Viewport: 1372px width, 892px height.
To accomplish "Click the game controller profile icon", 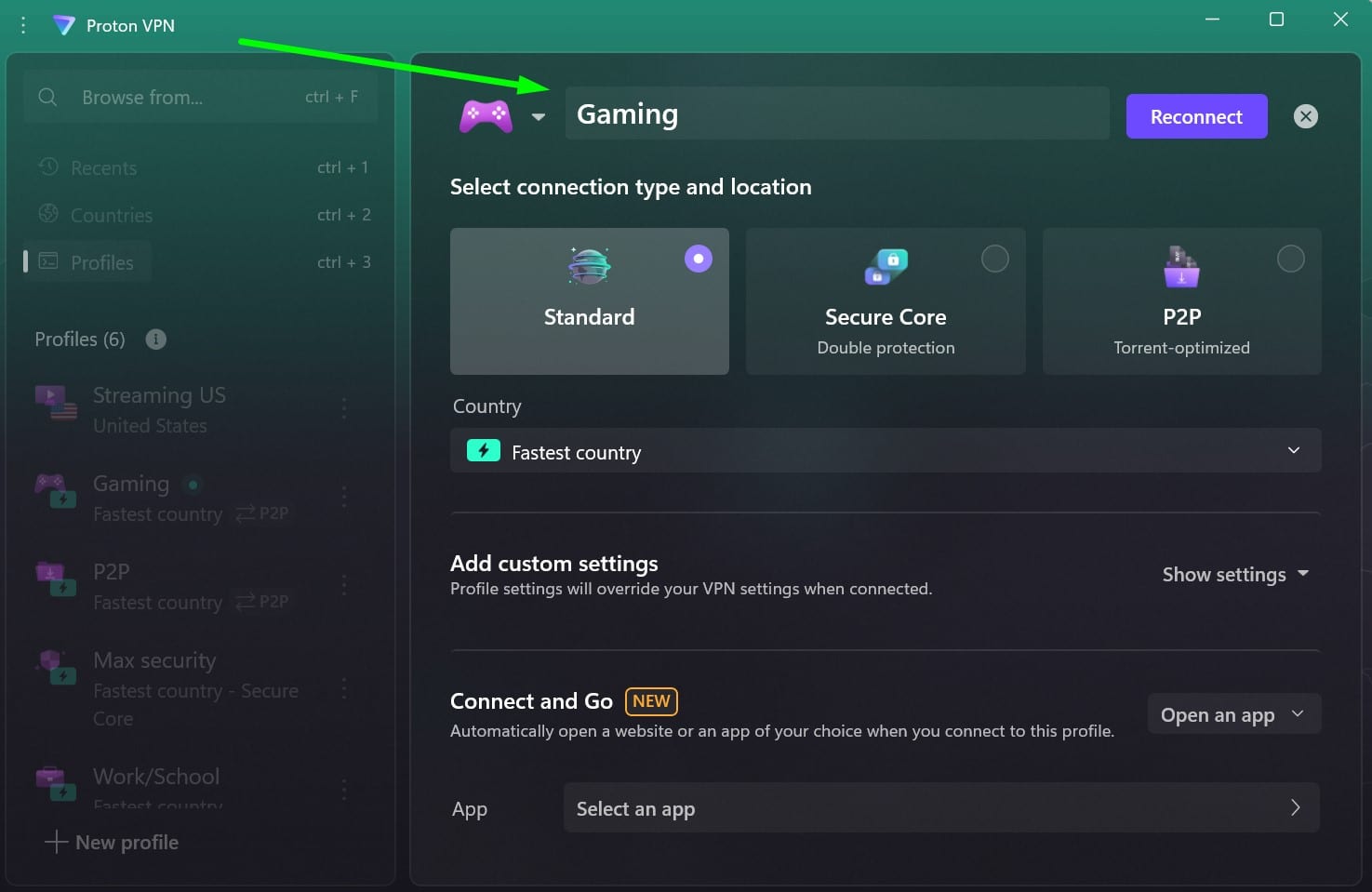I will 486,116.
